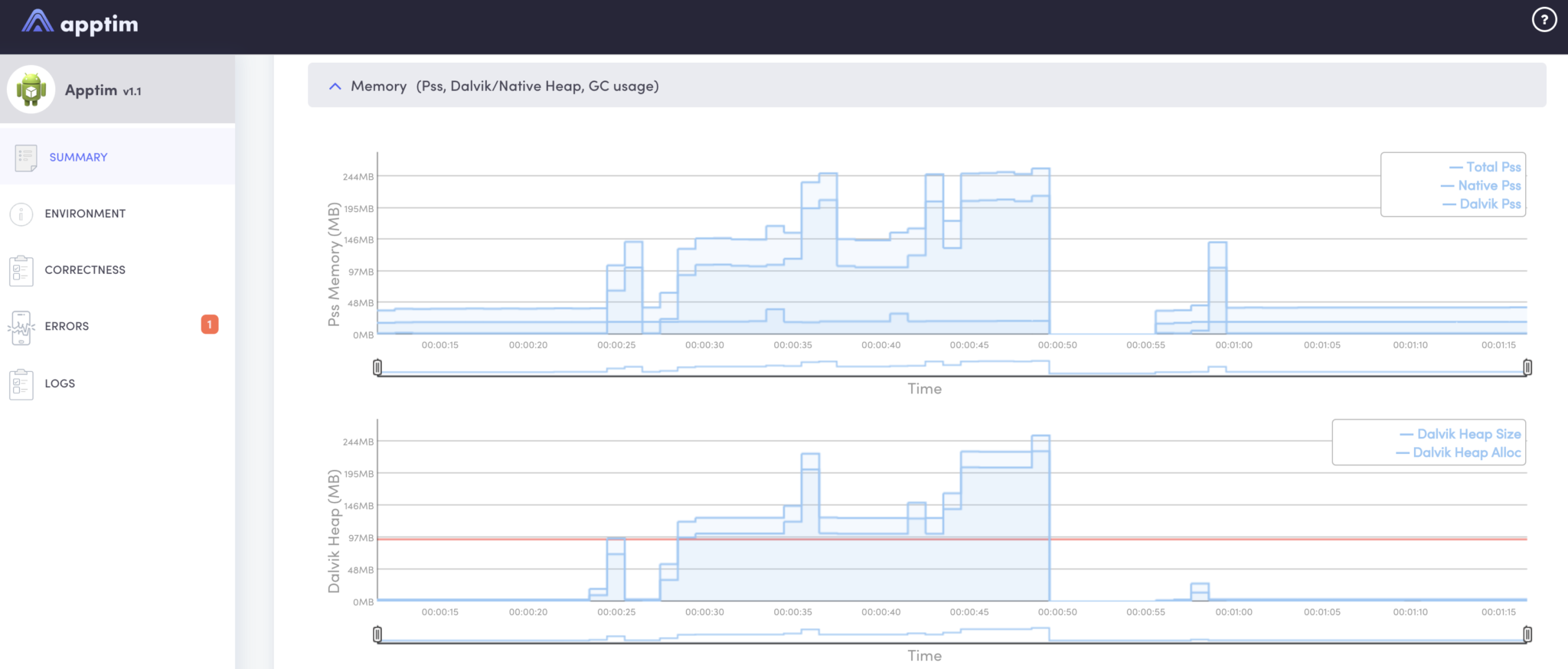This screenshot has height=669, width=1568.
Task: Click the Environment info icon
Action: click(21, 214)
